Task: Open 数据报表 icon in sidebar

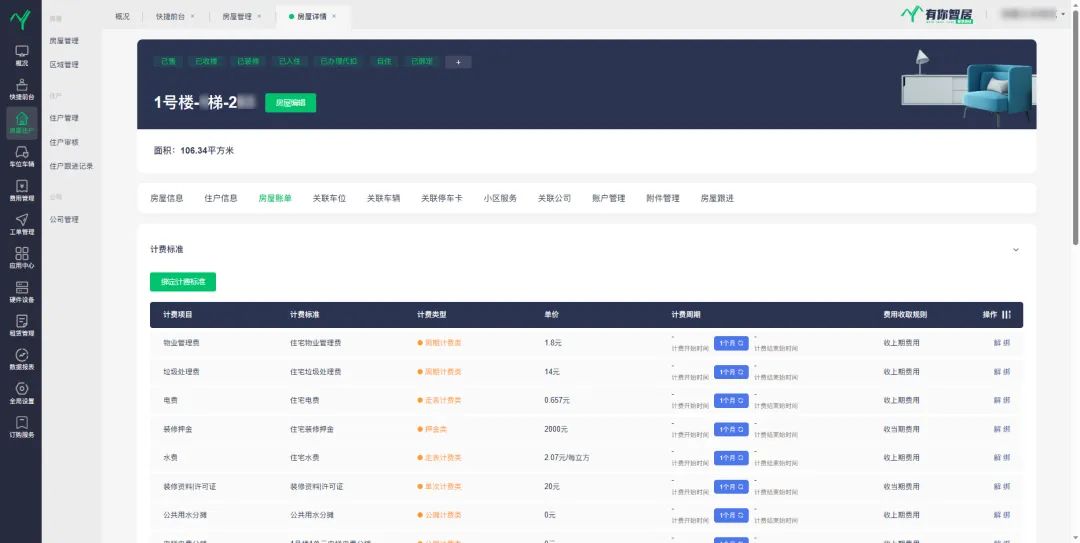Action: [x=21, y=359]
